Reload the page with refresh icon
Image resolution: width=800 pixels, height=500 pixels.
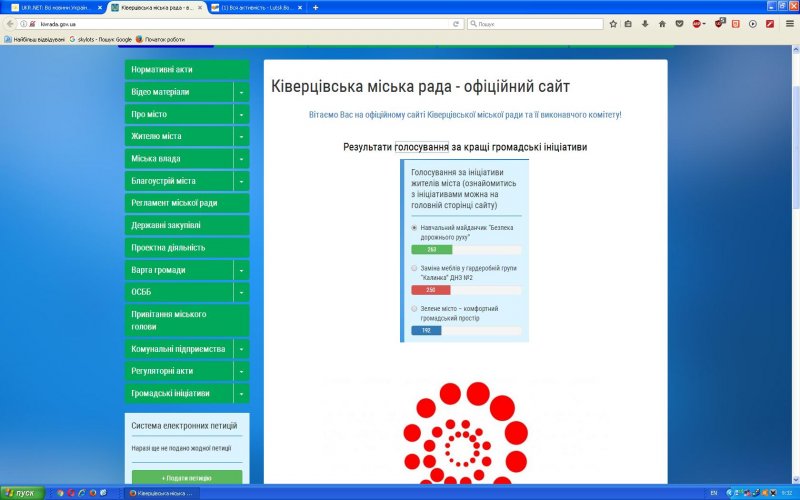point(456,23)
